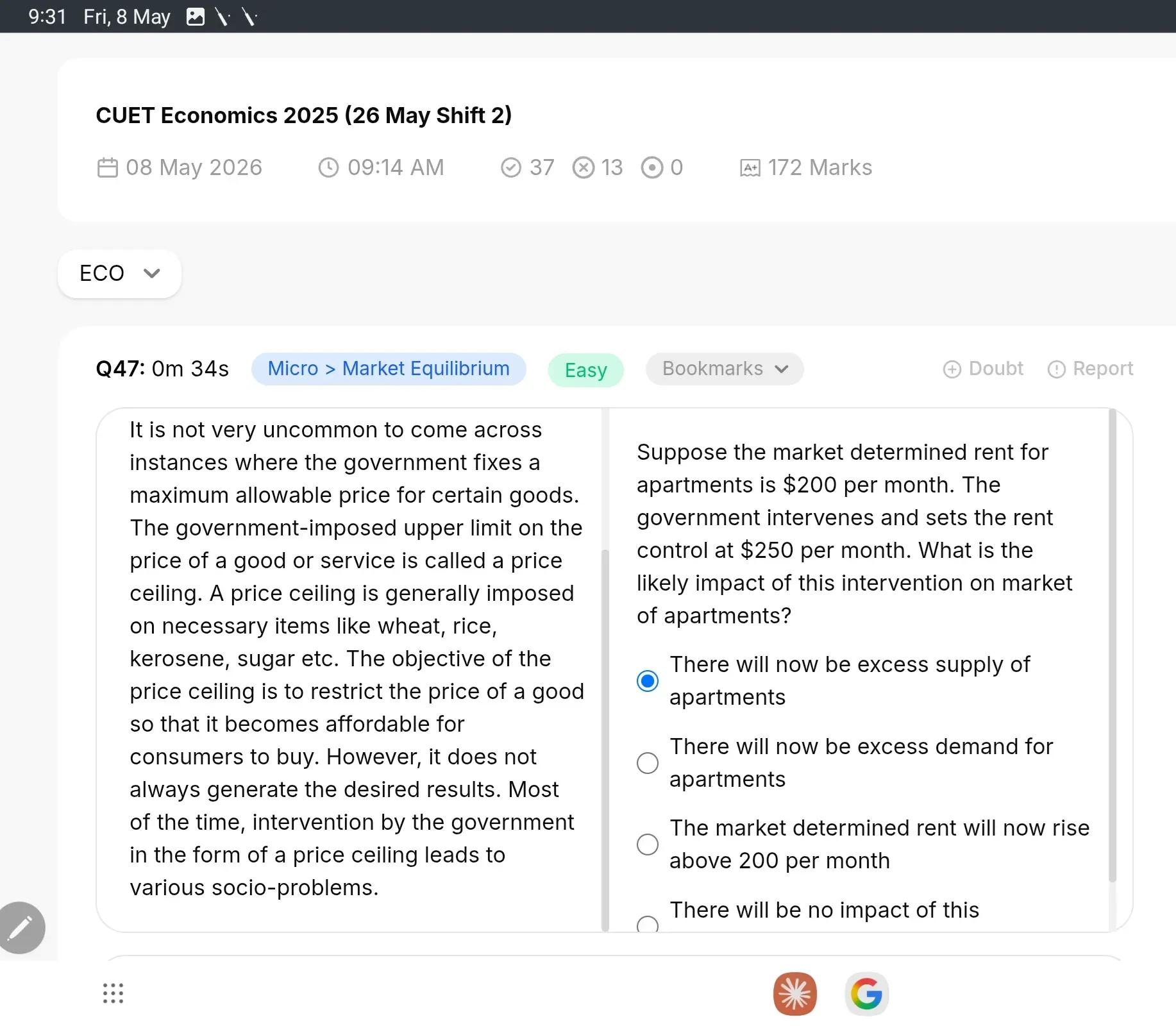The width and height of the screenshot is (1176, 1026).
Task: Tap the pencil edit floating button
Action: pos(21,927)
